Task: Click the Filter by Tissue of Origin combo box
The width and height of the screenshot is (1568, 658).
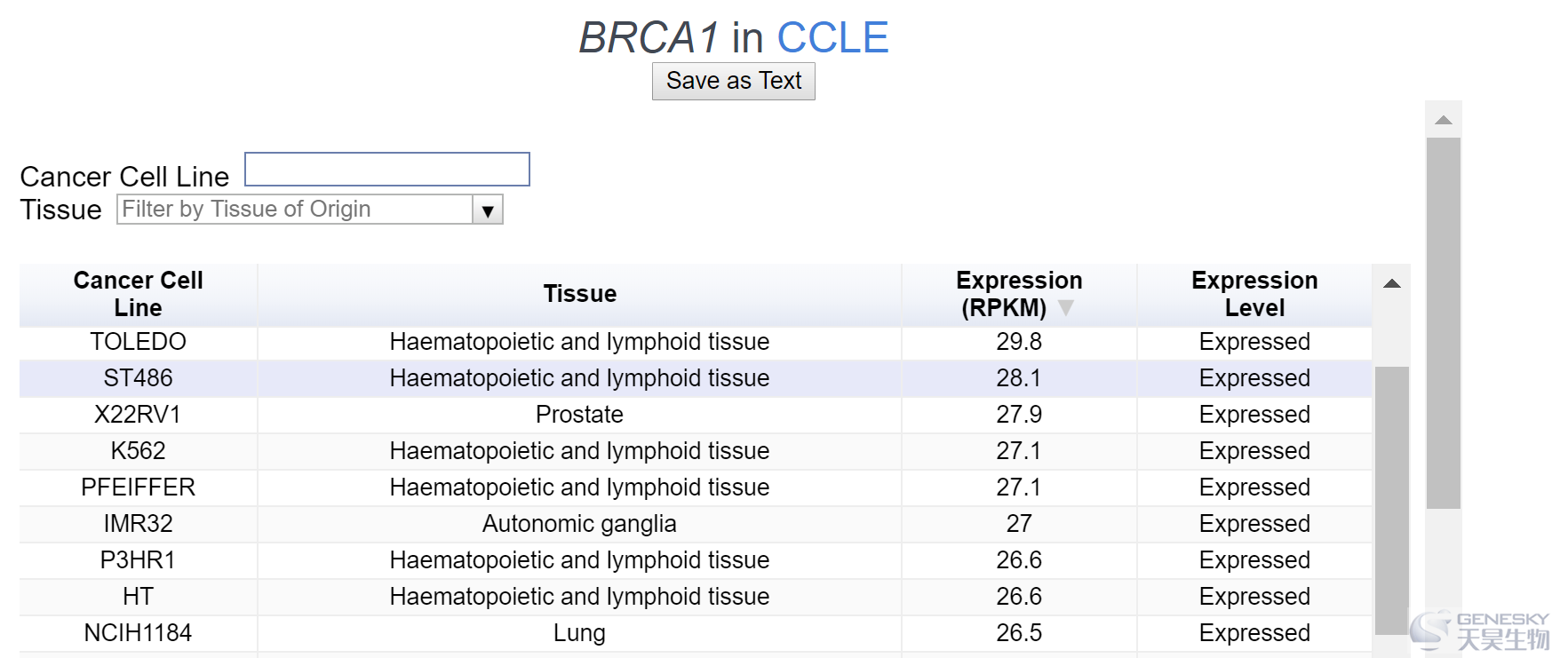Action: click(310, 210)
